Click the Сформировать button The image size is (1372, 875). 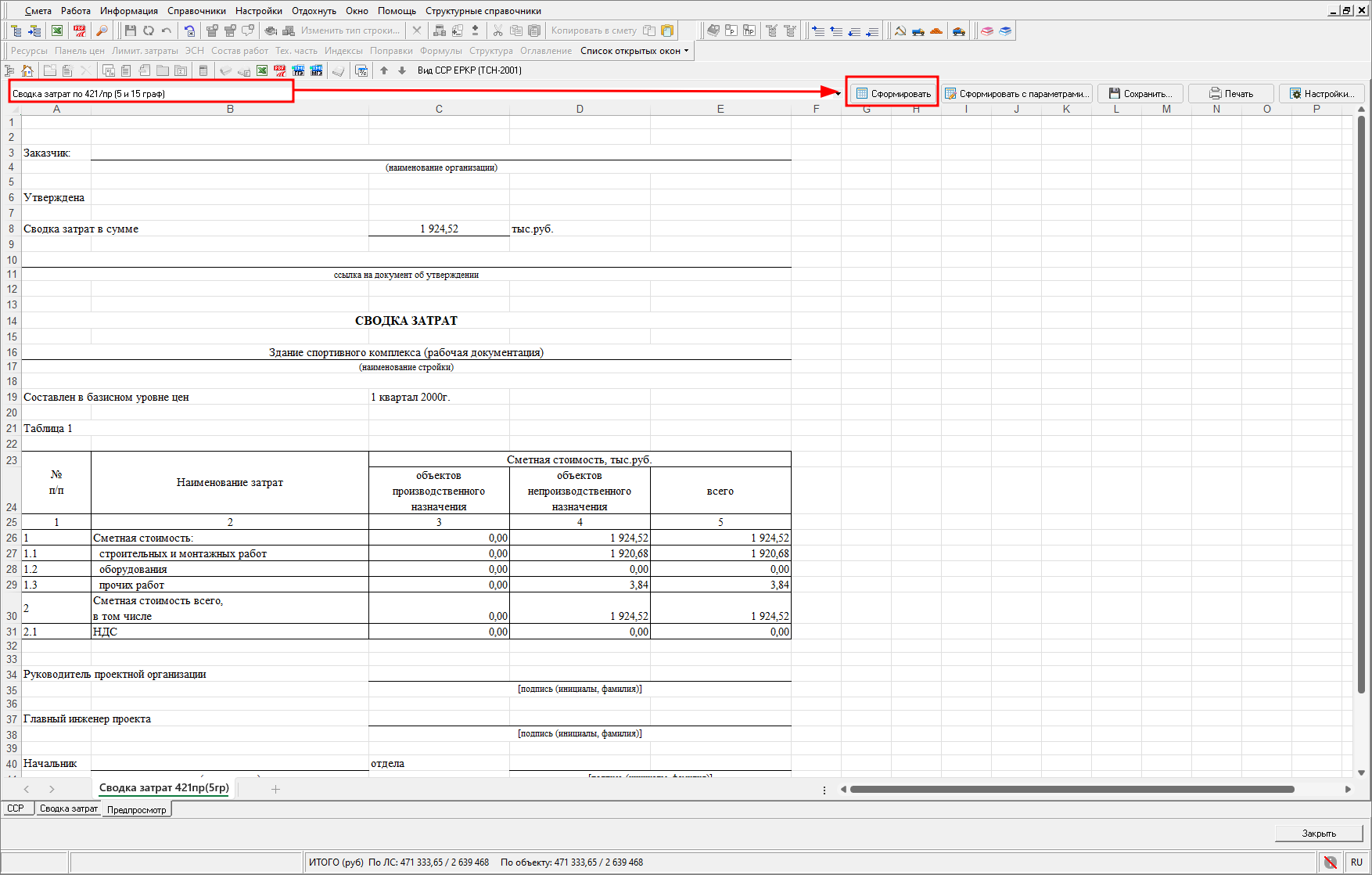click(893, 93)
